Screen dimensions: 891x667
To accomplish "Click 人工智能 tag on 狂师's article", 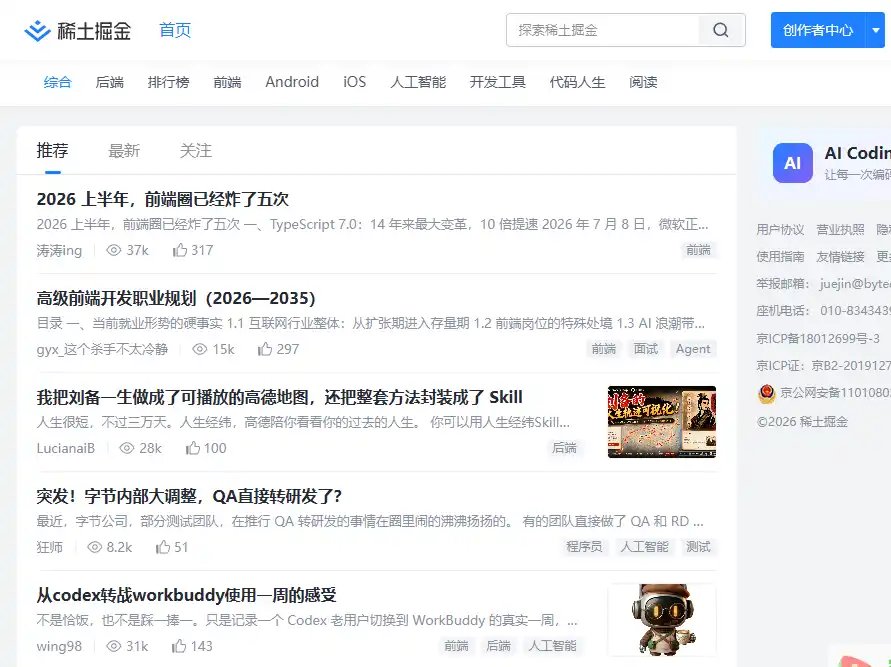I will pyautogui.click(x=644, y=547).
